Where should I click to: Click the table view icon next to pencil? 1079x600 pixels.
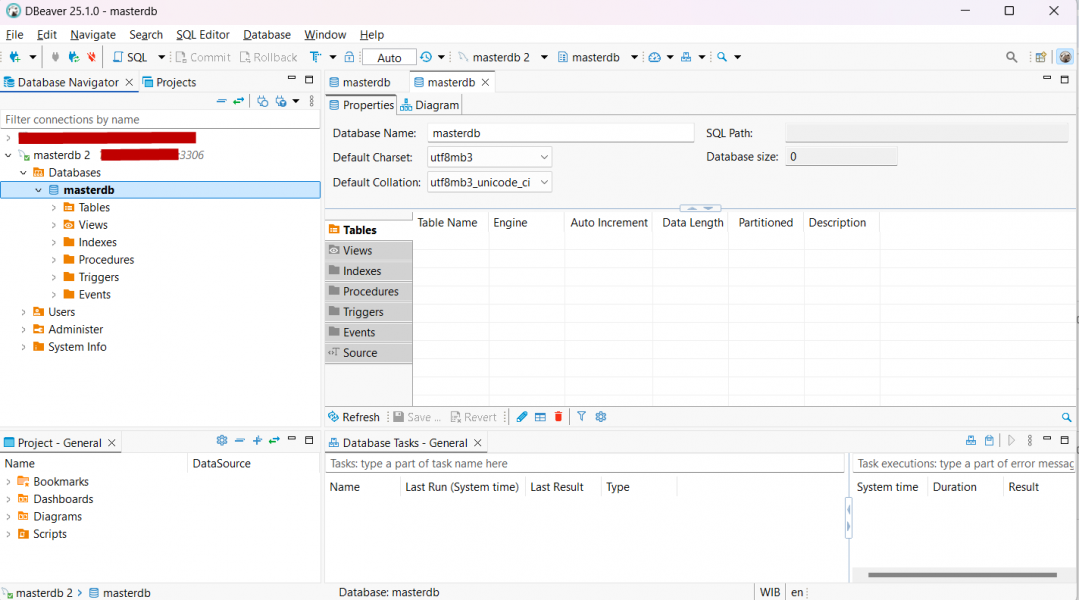(540, 417)
